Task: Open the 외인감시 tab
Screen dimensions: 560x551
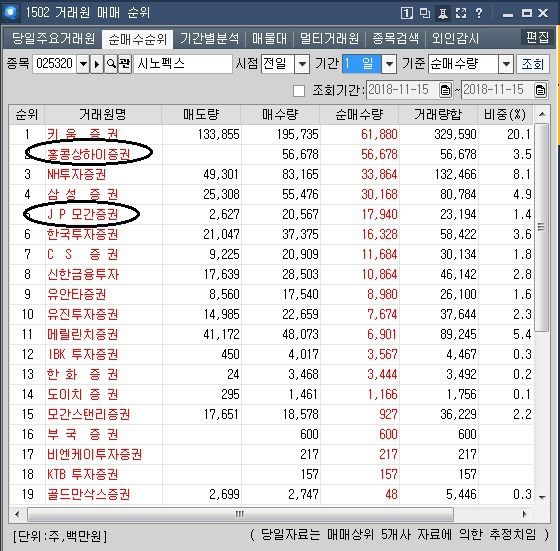Action: point(455,39)
